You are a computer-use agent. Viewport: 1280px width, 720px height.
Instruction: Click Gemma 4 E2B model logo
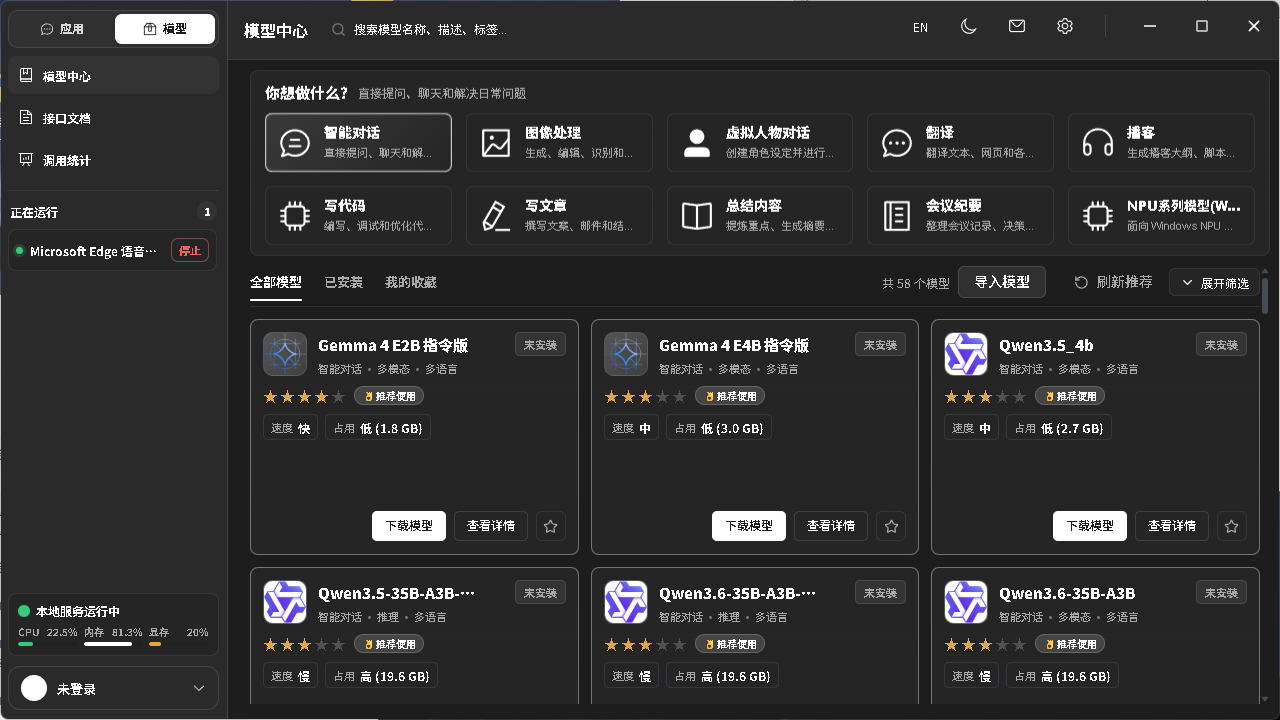click(x=285, y=354)
